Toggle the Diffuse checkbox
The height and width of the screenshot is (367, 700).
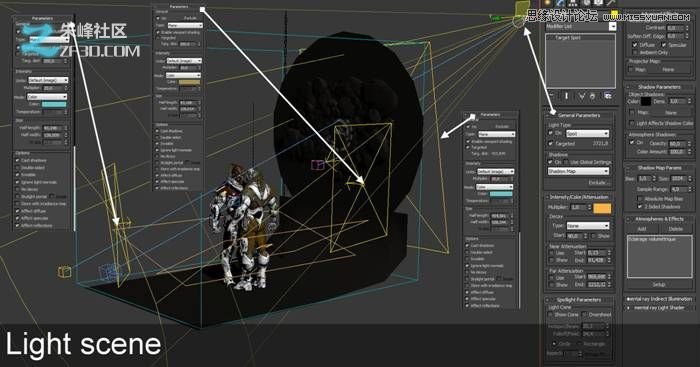pyautogui.click(x=635, y=45)
